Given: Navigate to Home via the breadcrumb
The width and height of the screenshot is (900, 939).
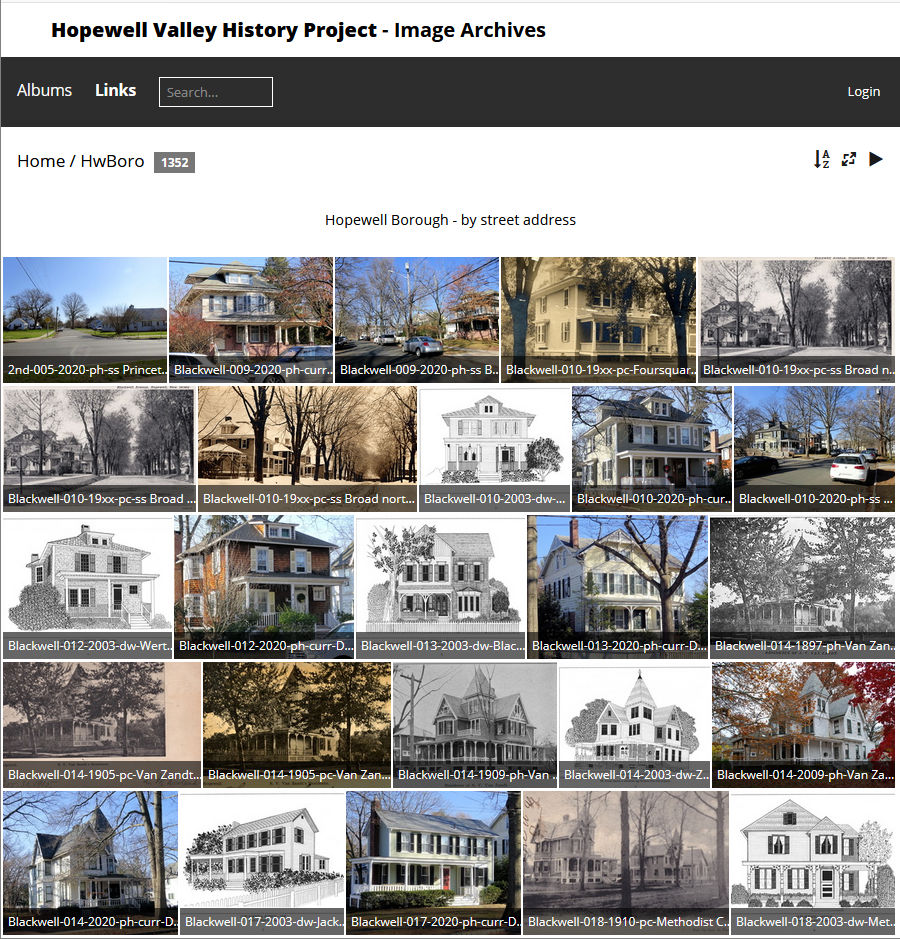Looking at the screenshot, I should (41, 161).
